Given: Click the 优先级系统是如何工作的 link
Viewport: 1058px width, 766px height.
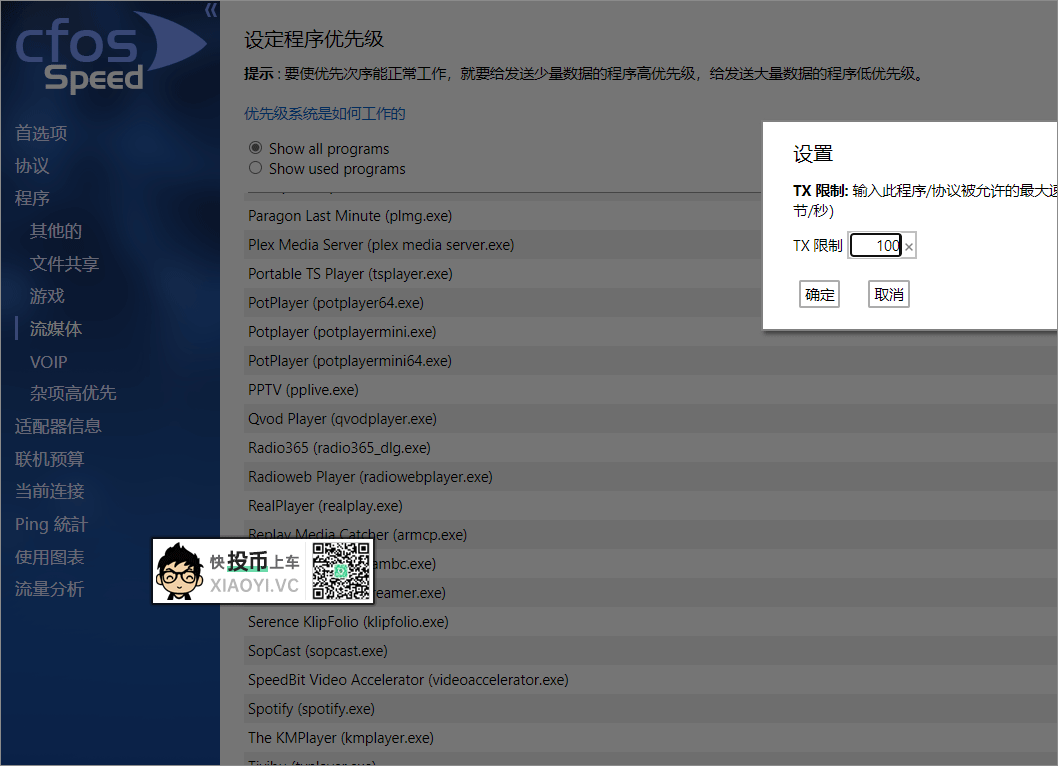Looking at the screenshot, I should click(x=325, y=113).
